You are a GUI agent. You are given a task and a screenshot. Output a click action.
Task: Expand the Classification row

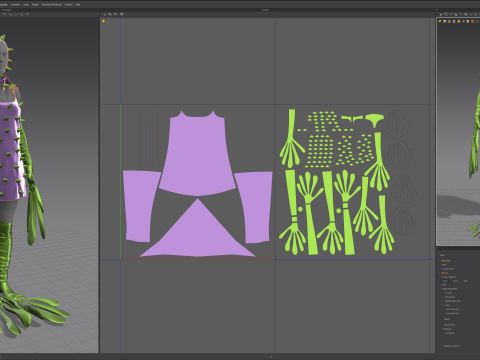(x=441, y=269)
